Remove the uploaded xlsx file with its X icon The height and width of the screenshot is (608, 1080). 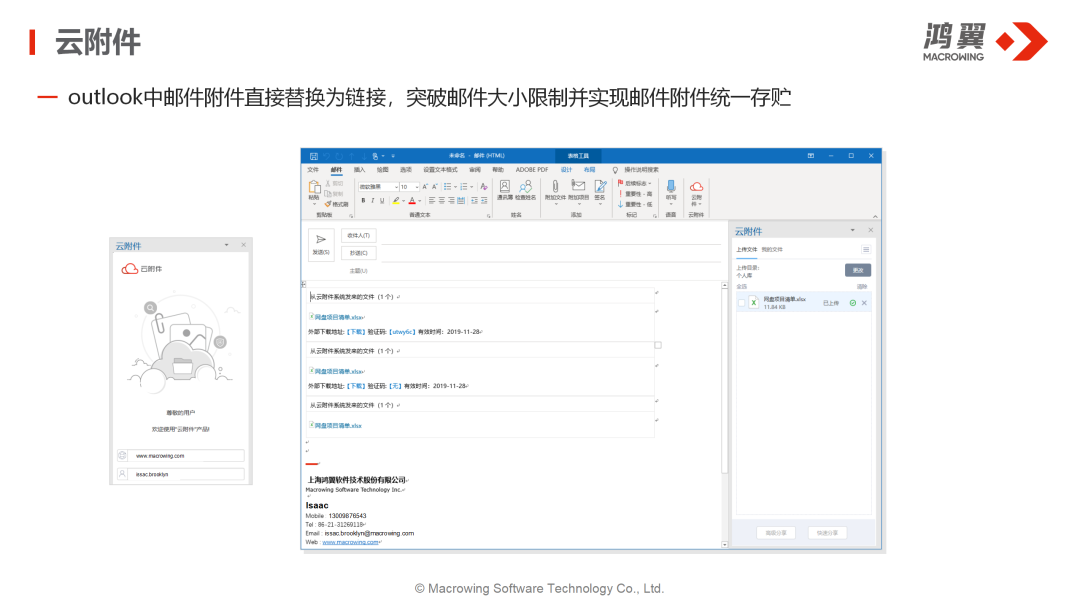(864, 303)
